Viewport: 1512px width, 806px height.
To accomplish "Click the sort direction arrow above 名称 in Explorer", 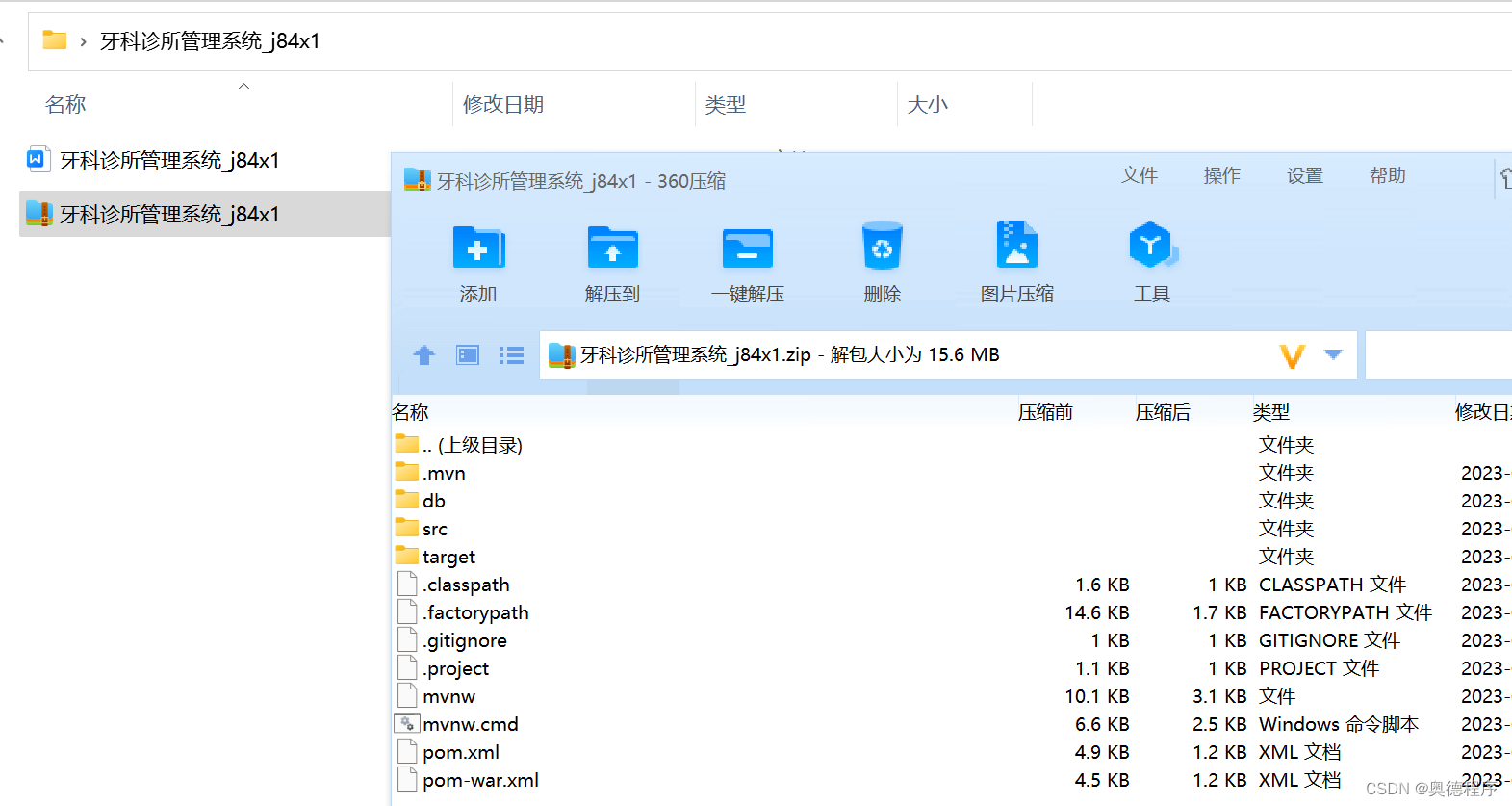I will (x=243, y=86).
